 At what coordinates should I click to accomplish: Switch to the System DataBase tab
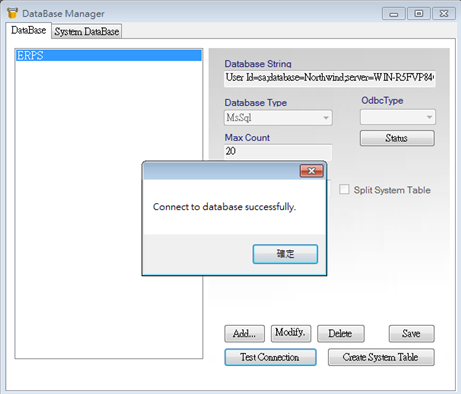click(87, 31)
